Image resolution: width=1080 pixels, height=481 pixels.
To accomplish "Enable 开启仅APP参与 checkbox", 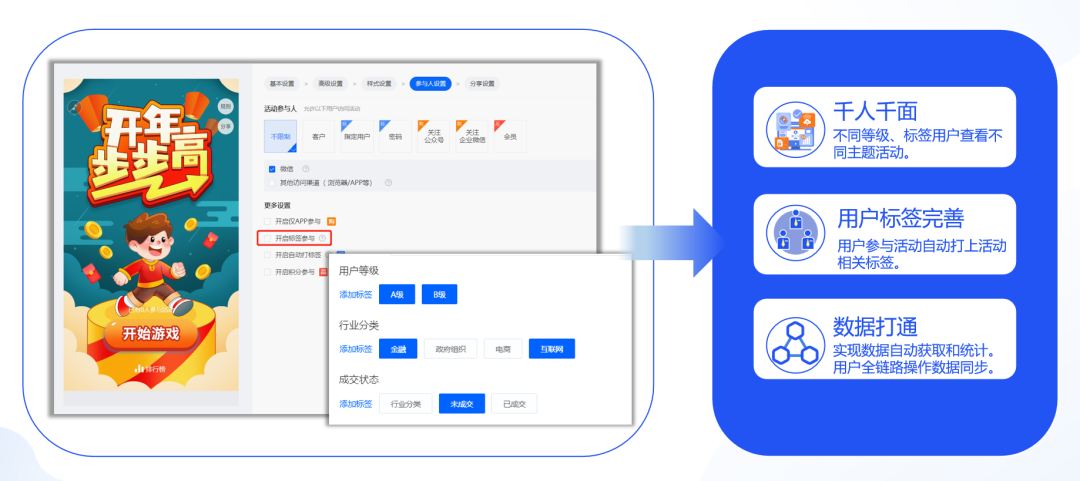I will pyautogui.click(x=267, y=221).
